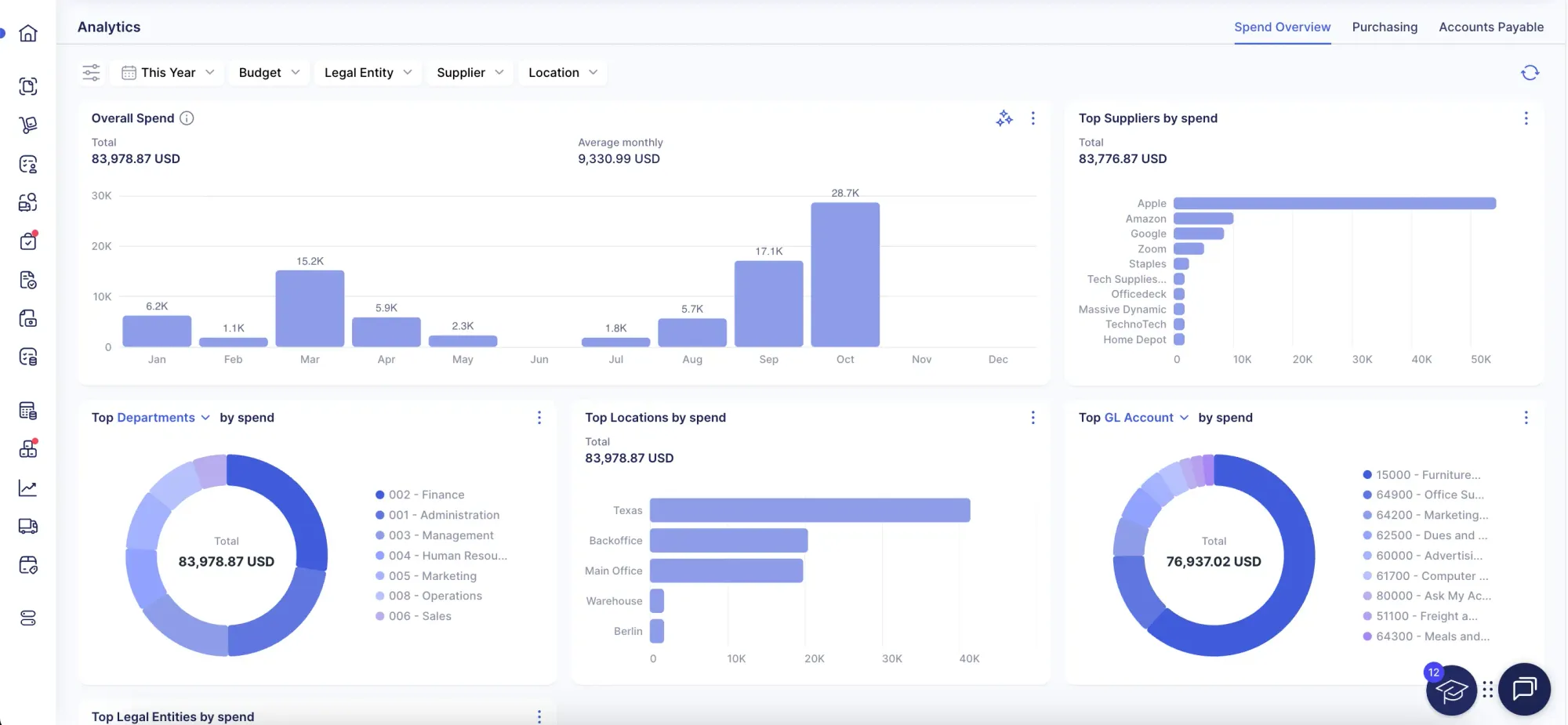Switch to the Purchasing tab

click(x=1385, y=27)
